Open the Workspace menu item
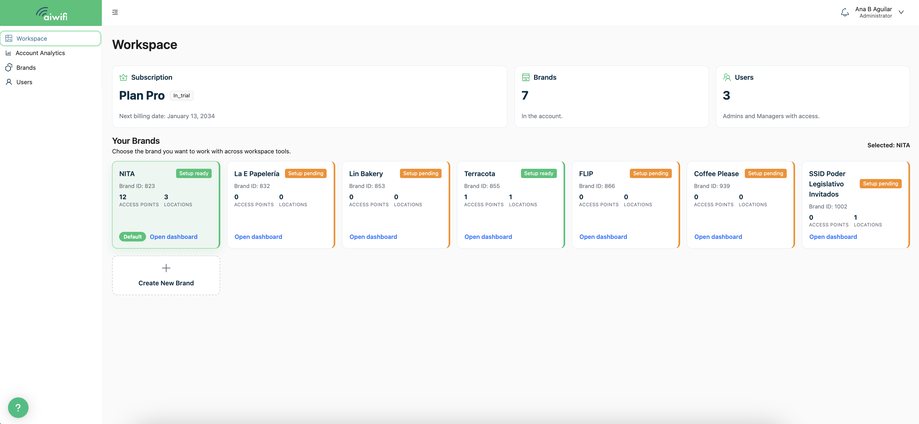The image size is (919, 424). [50, 38]
